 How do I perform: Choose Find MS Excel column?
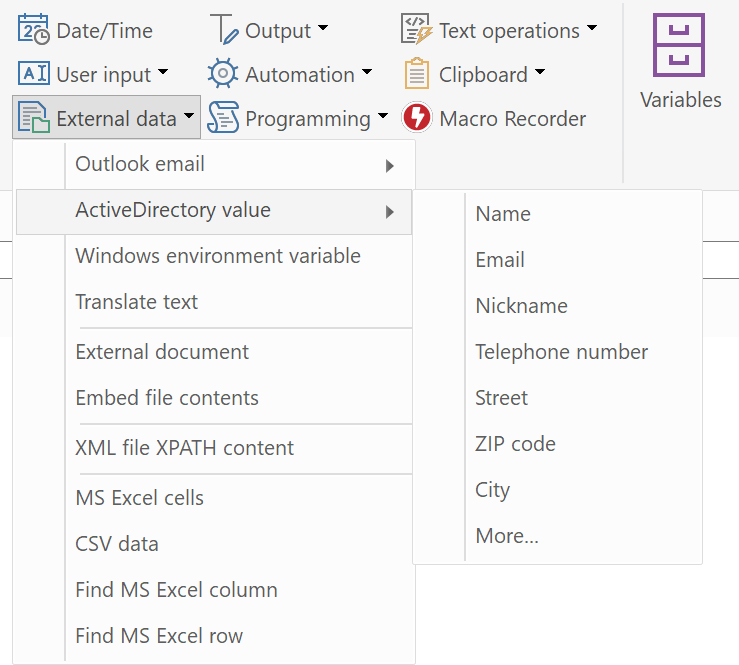pos(214,590)
